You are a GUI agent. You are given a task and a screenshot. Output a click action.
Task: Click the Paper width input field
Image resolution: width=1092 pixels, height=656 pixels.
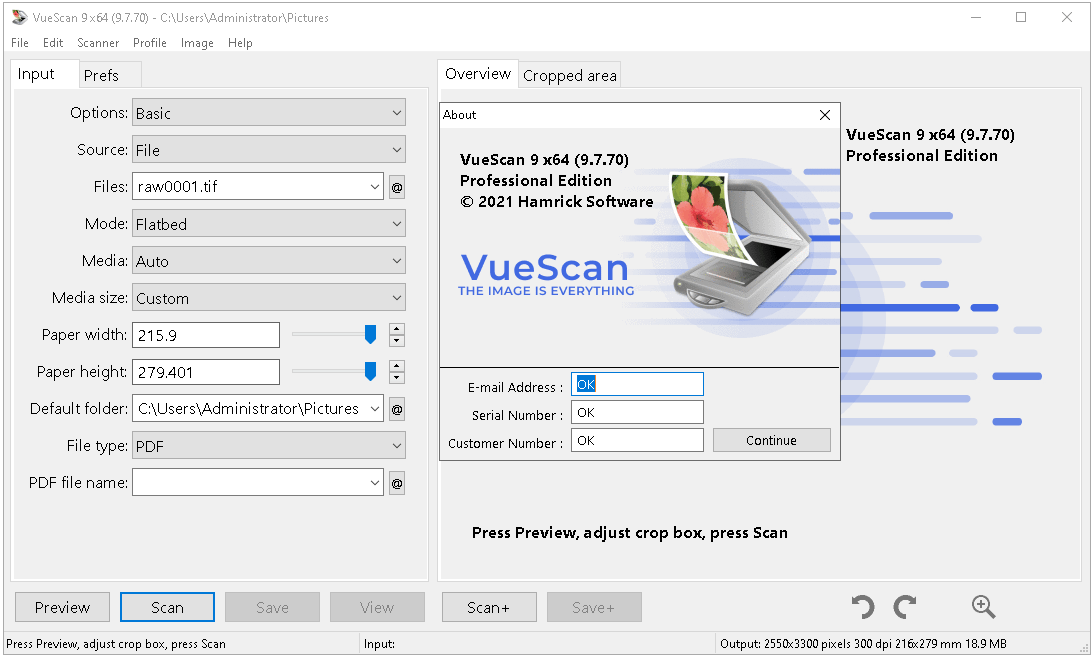206,335
